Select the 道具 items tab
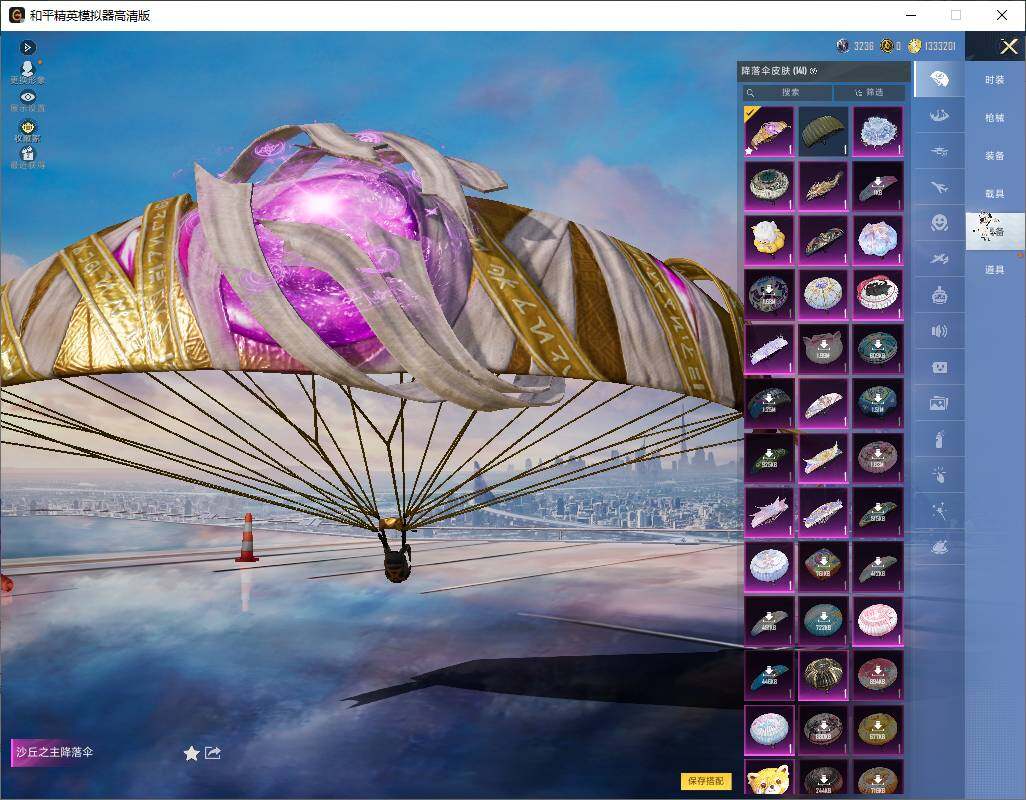Screen dimensions: 1026x800 [995, 270]
